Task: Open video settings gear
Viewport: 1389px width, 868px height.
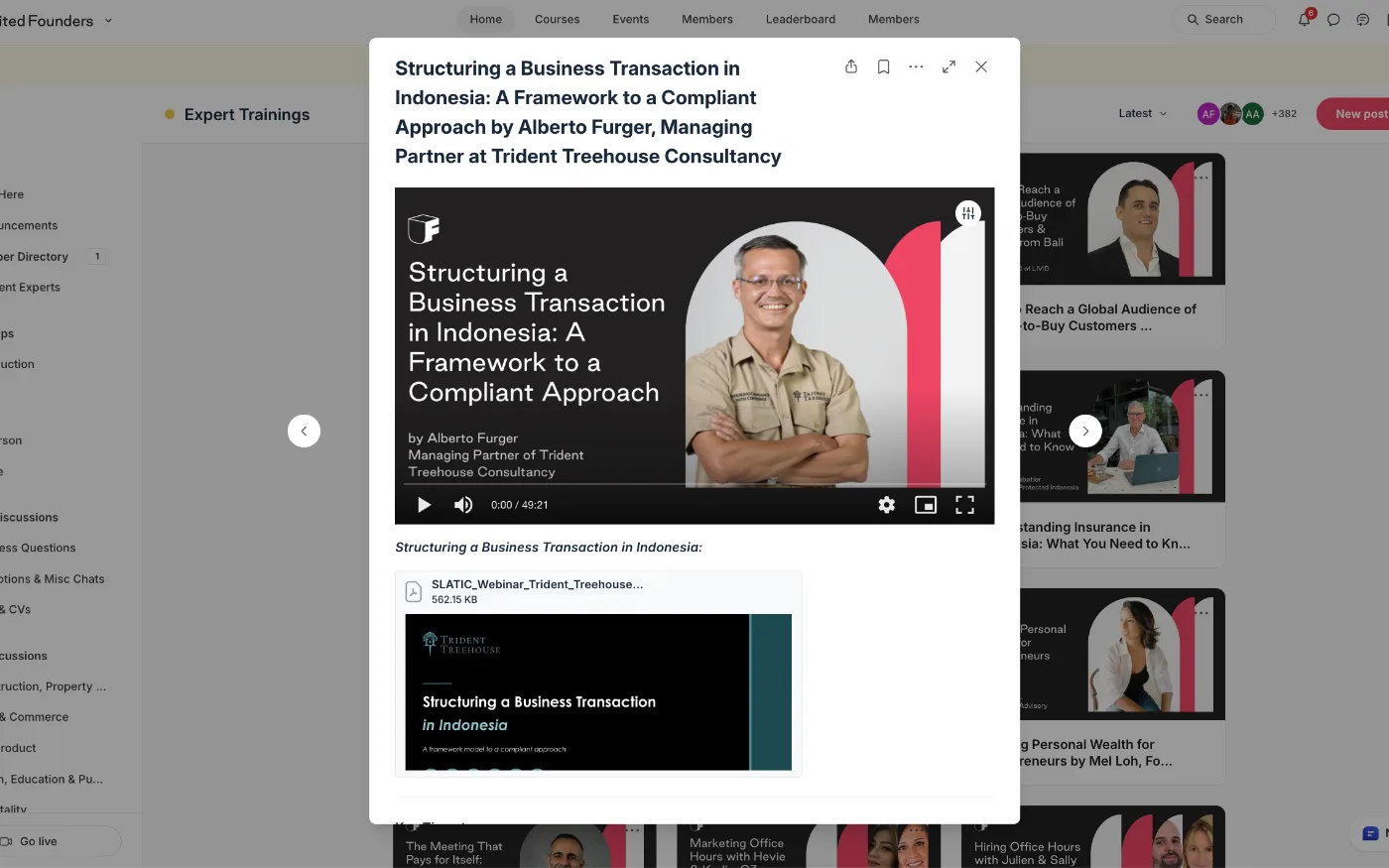Action: [x=887, y=505]
